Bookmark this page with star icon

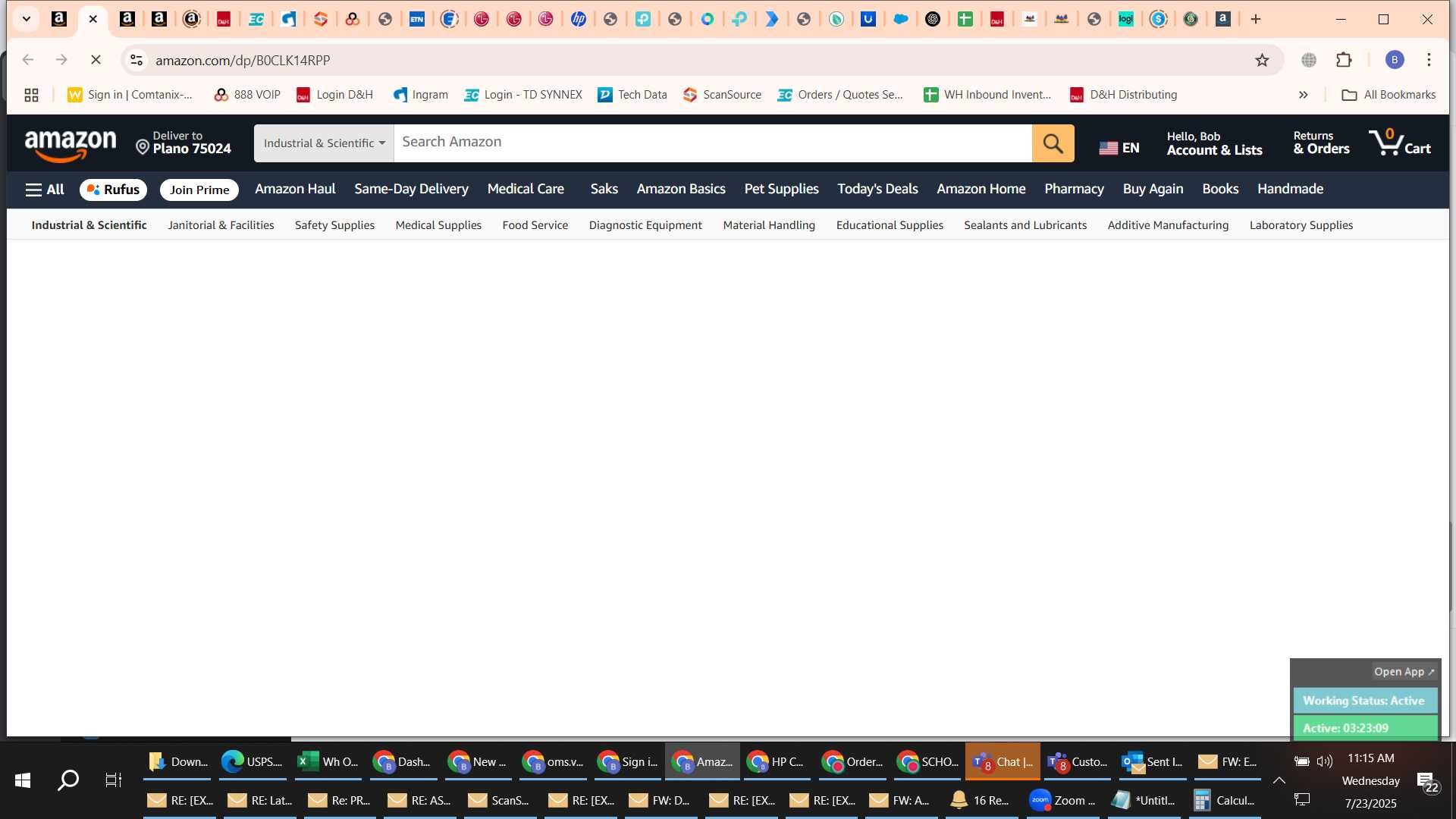[x=1262, y=60]
